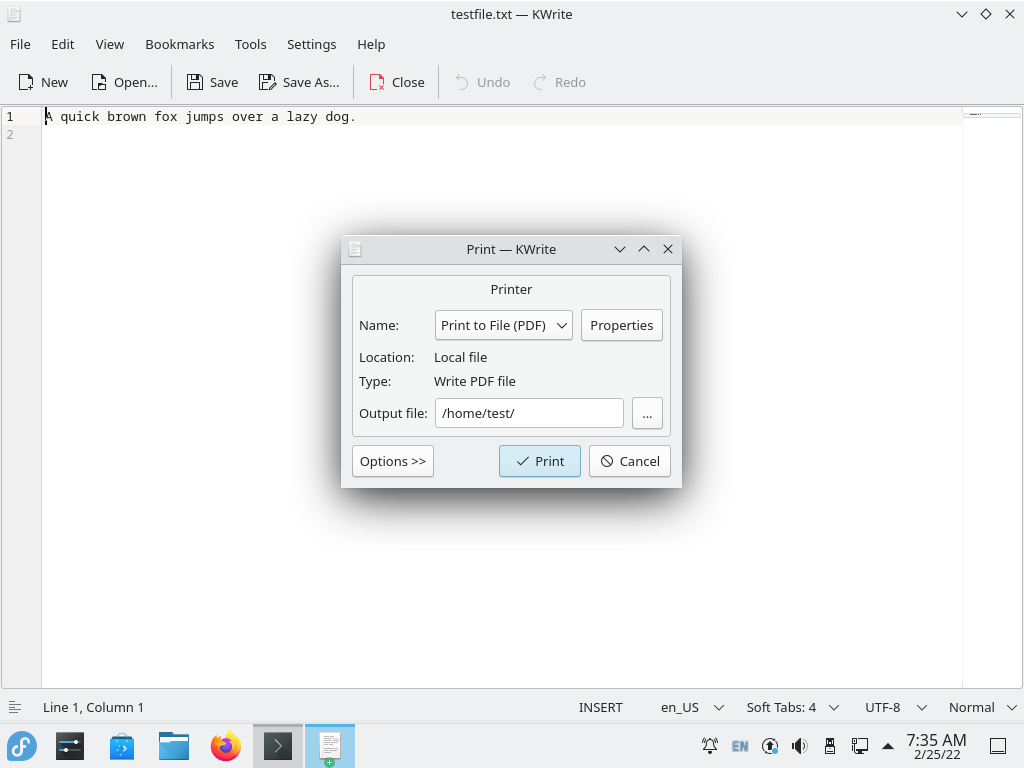Confirm with the Print button
The image size is (1024, 768).
539,461
